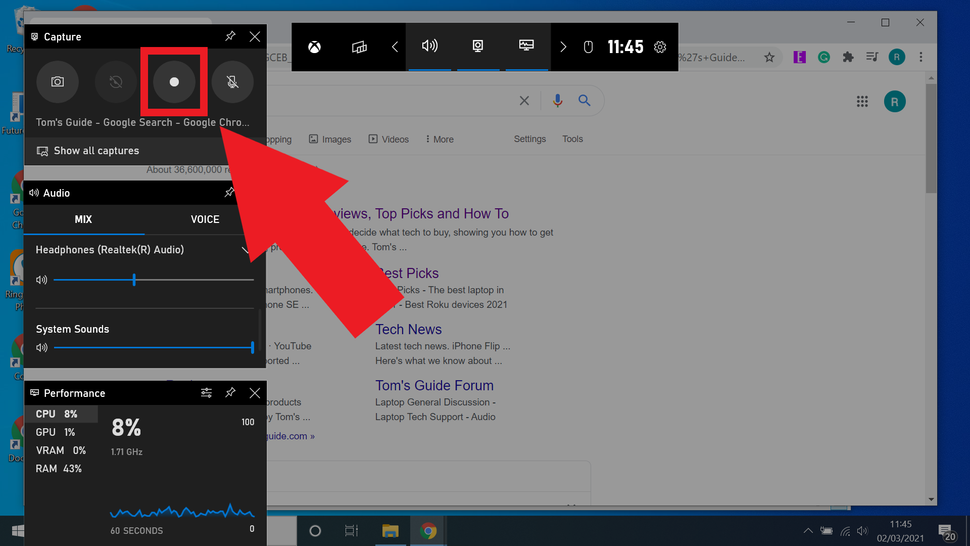
Task: Show hidden system tray icons
Action: 808,531
